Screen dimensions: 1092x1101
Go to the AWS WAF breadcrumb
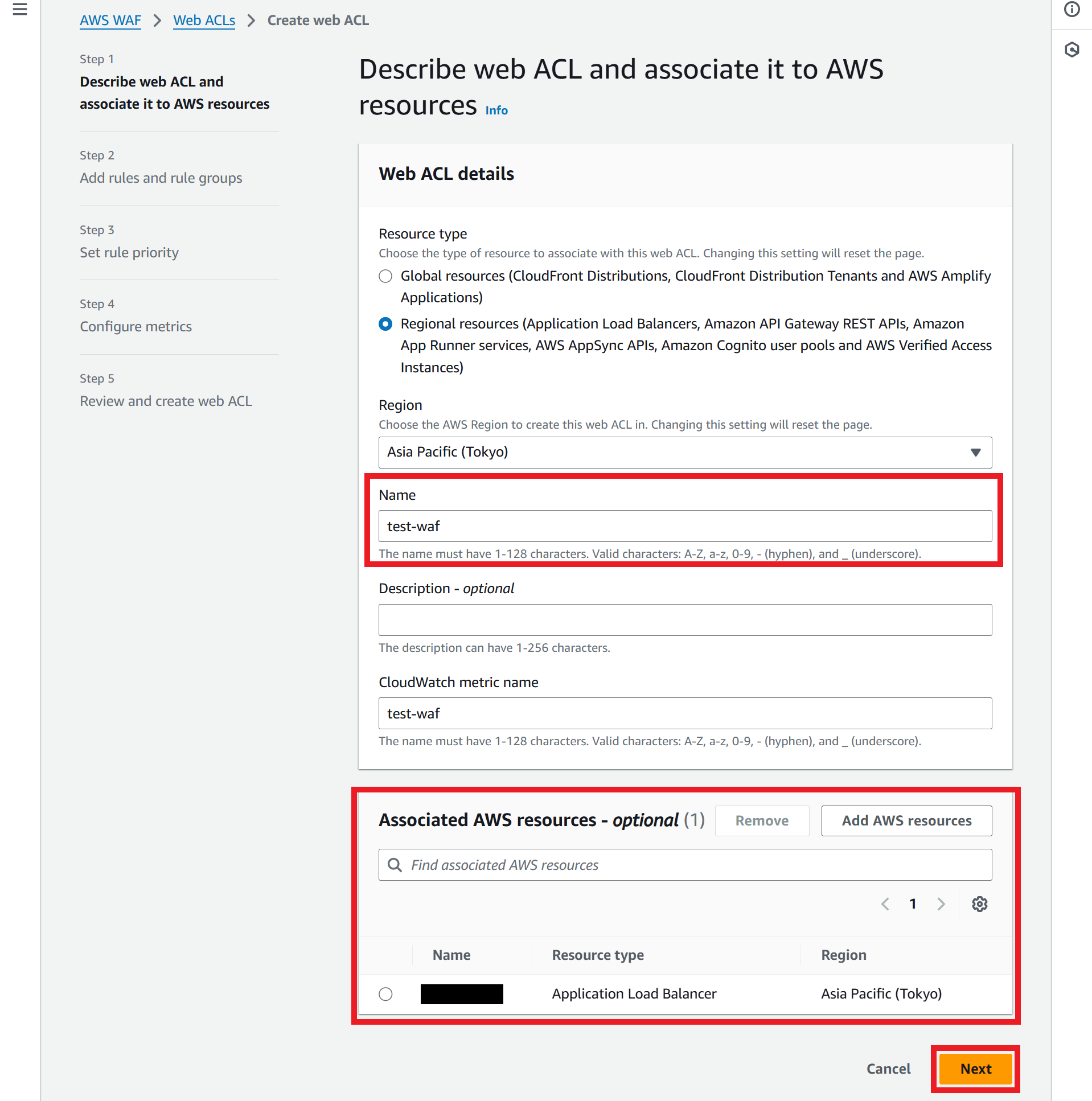(110, 20)
